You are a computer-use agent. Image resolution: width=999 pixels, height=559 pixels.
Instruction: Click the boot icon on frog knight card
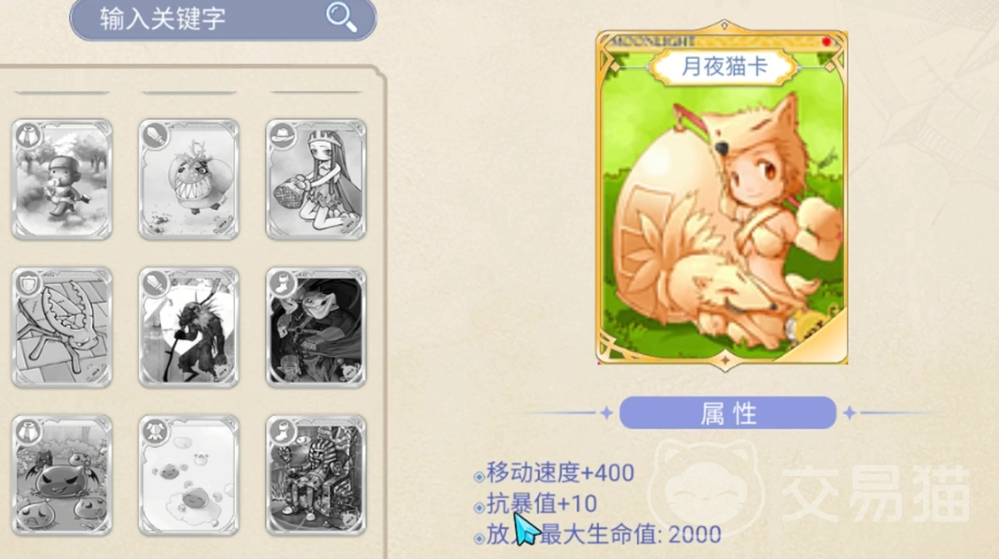282,284
